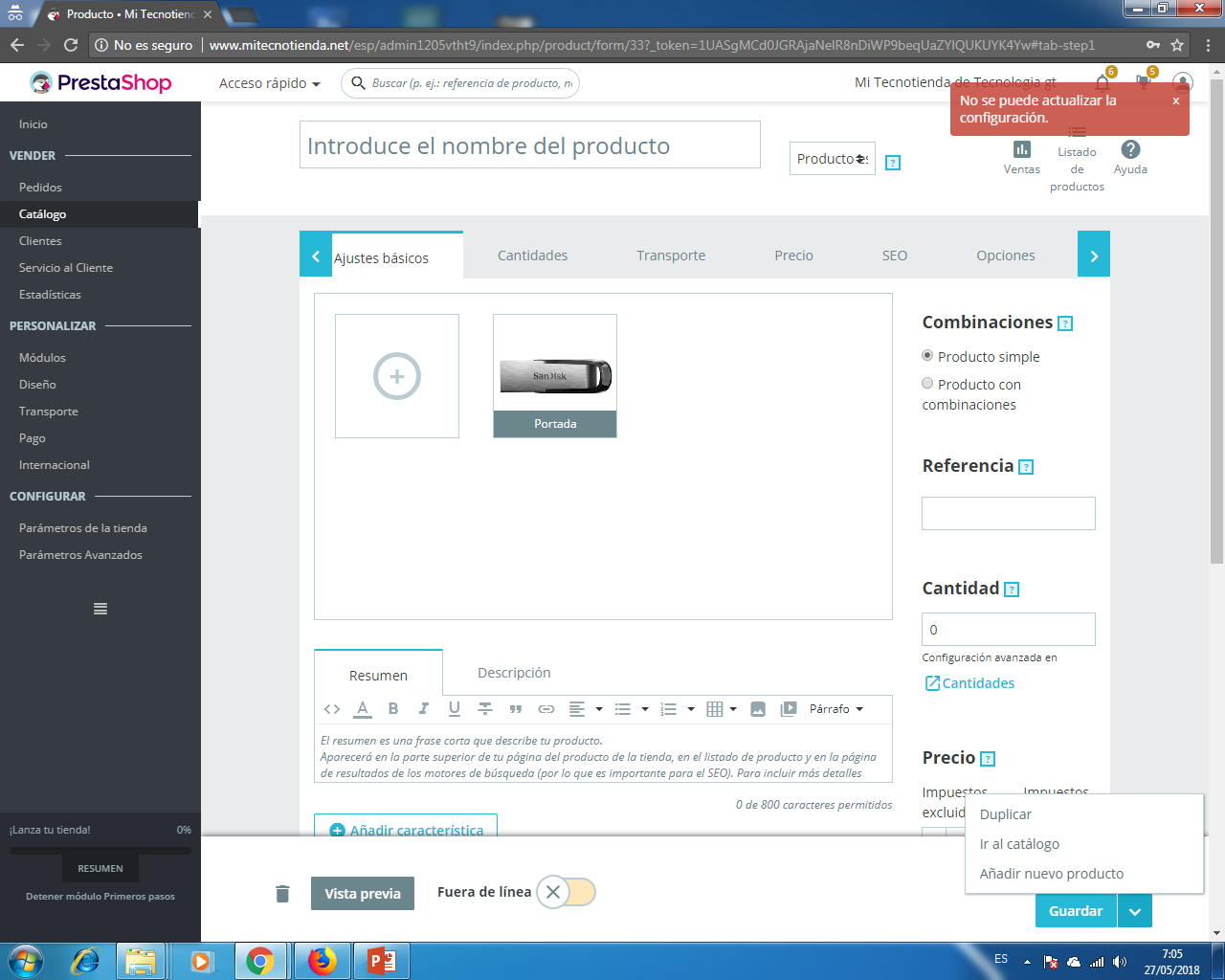Switch to the Cantidades tab
The image size is (1225, 980).
tap(533, 256)
